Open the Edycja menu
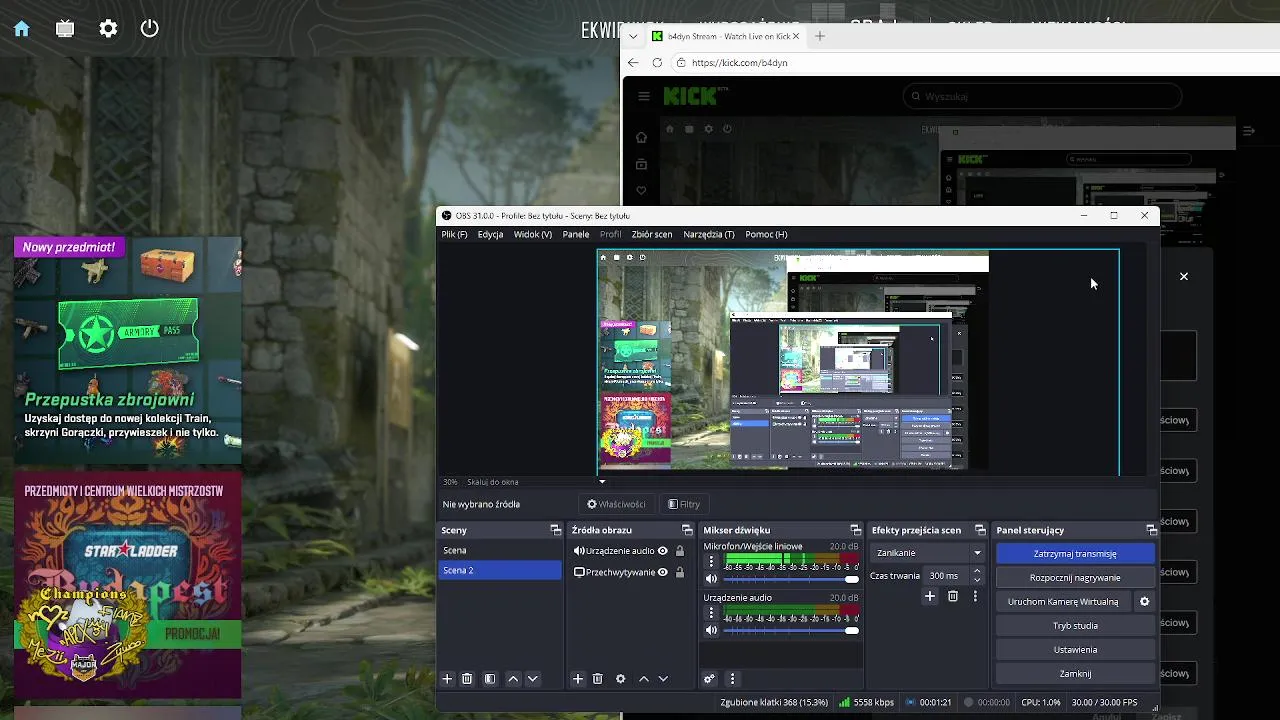 [490, 234]
